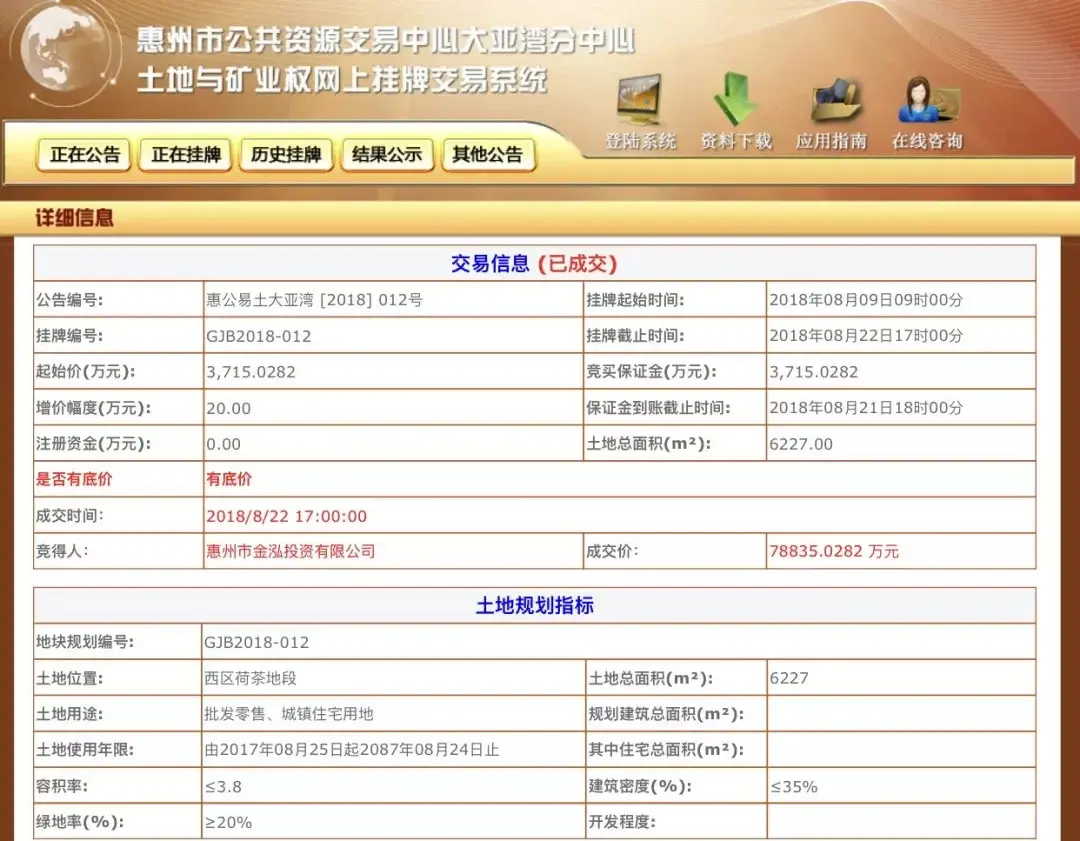
Task: Click the green arrow 资料下载 icon
Action: 735,100
